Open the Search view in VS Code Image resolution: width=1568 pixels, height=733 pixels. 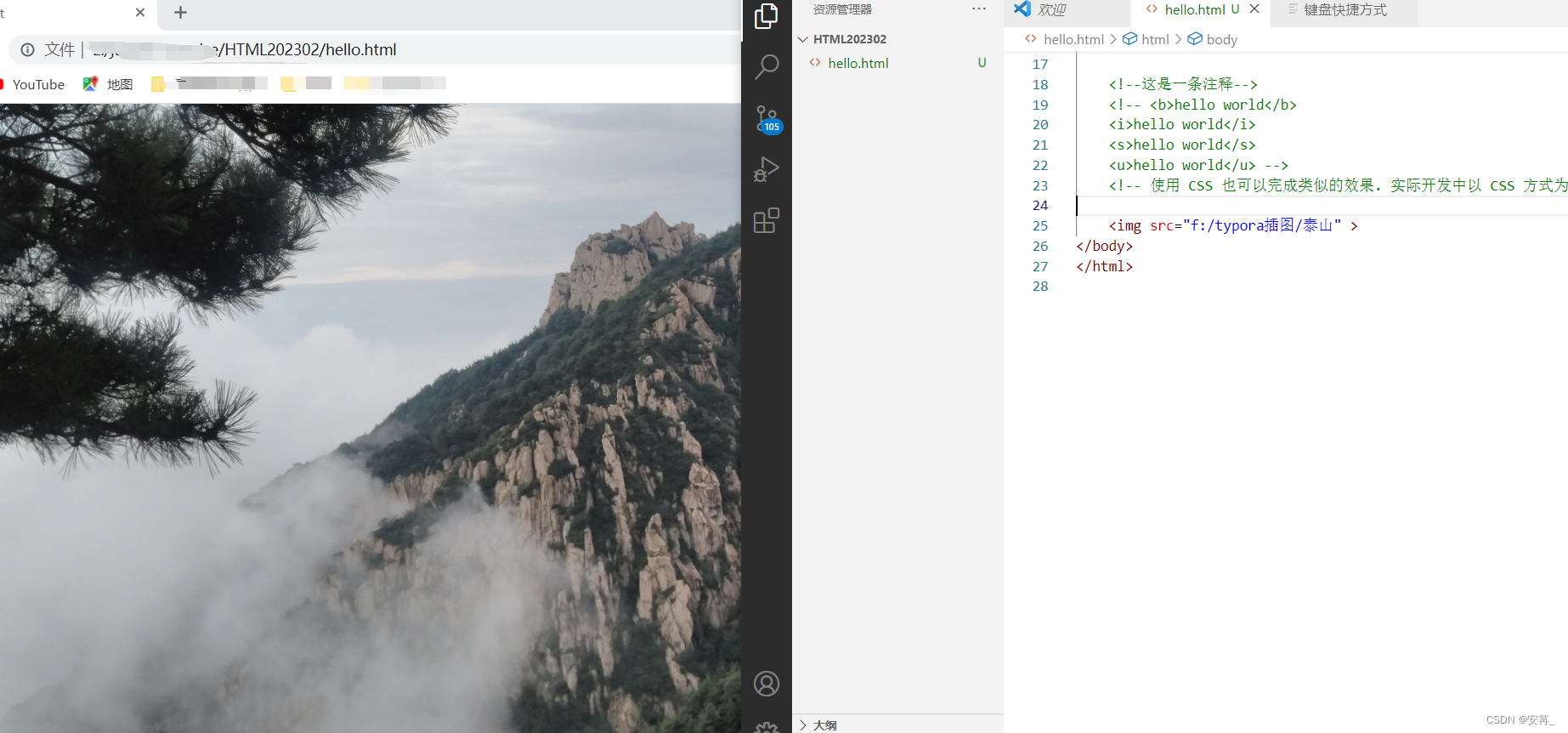pos(767,66)
